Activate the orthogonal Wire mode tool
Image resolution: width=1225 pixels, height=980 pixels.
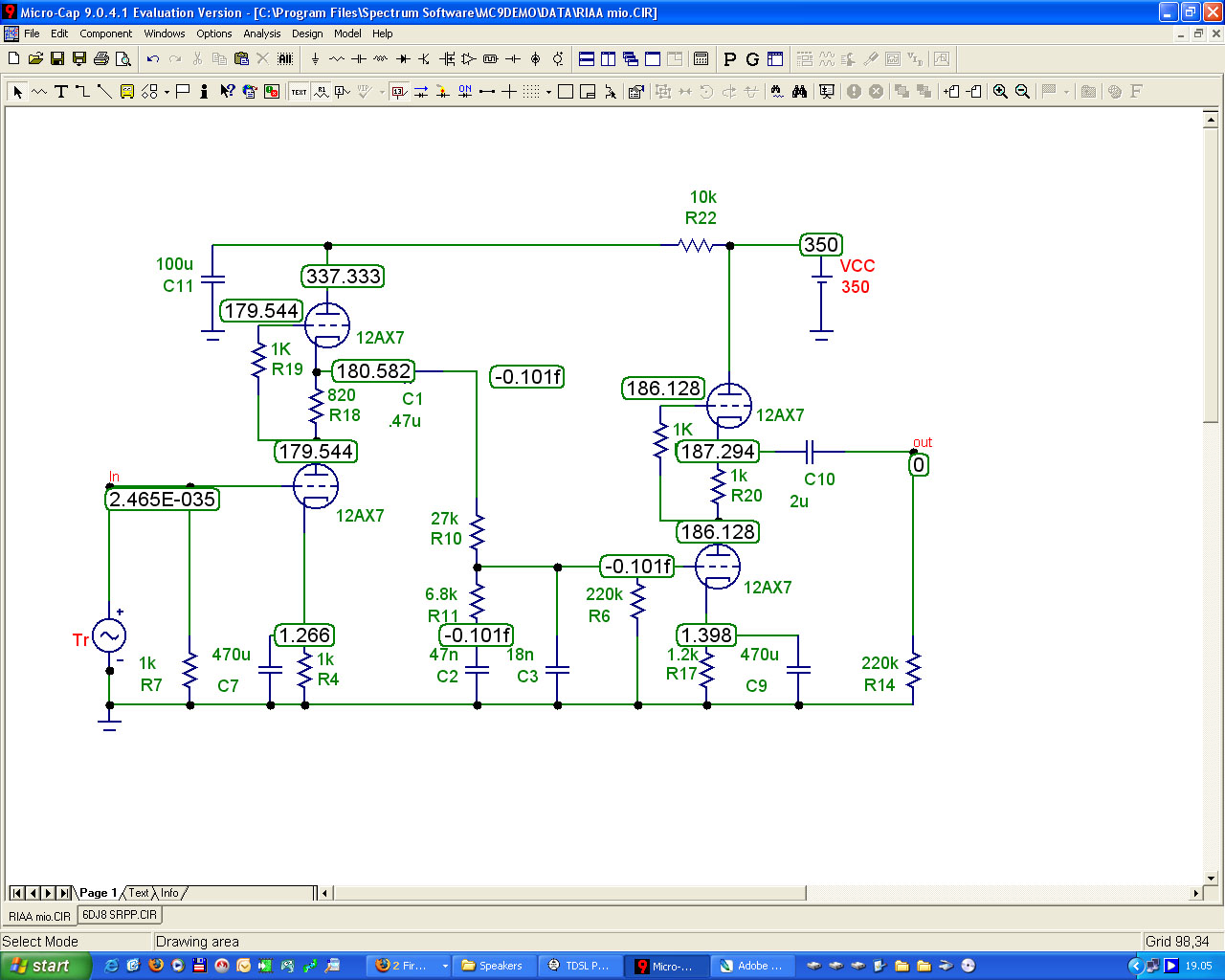83,92
